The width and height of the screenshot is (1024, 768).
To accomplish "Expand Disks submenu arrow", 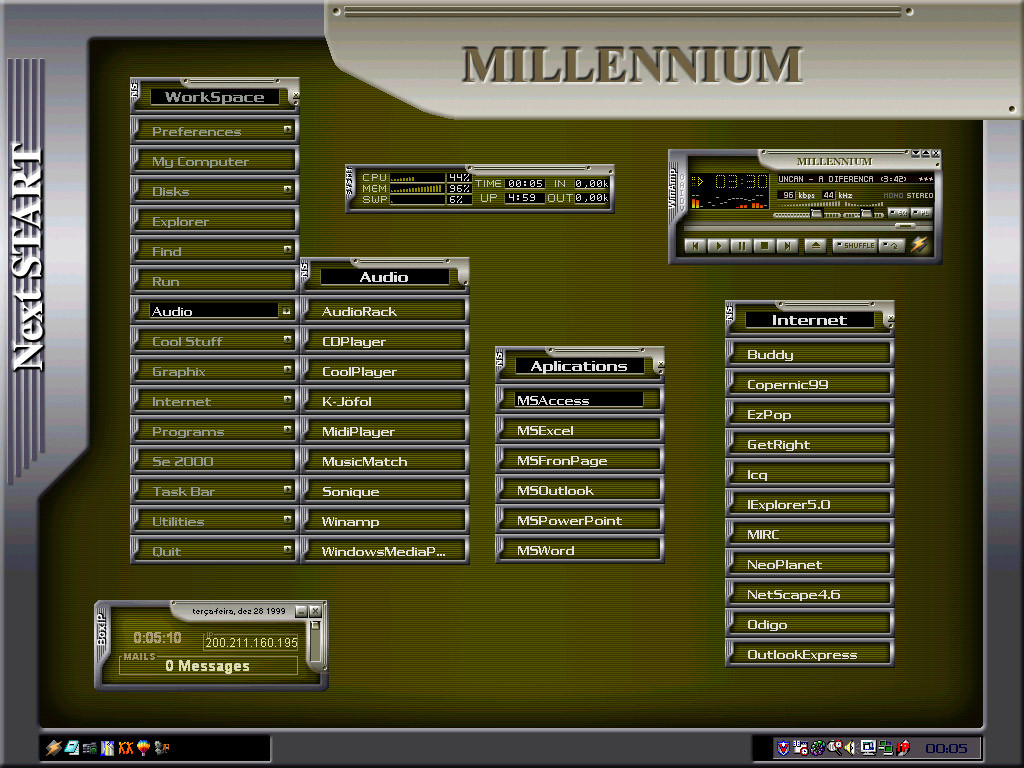I will click(287, 189).
